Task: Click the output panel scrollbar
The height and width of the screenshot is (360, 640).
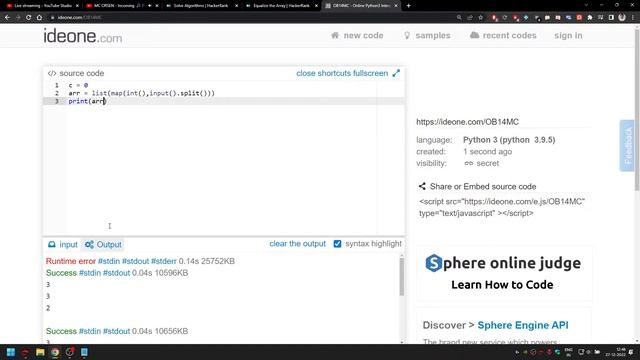Action: click(x=402, y=276)
